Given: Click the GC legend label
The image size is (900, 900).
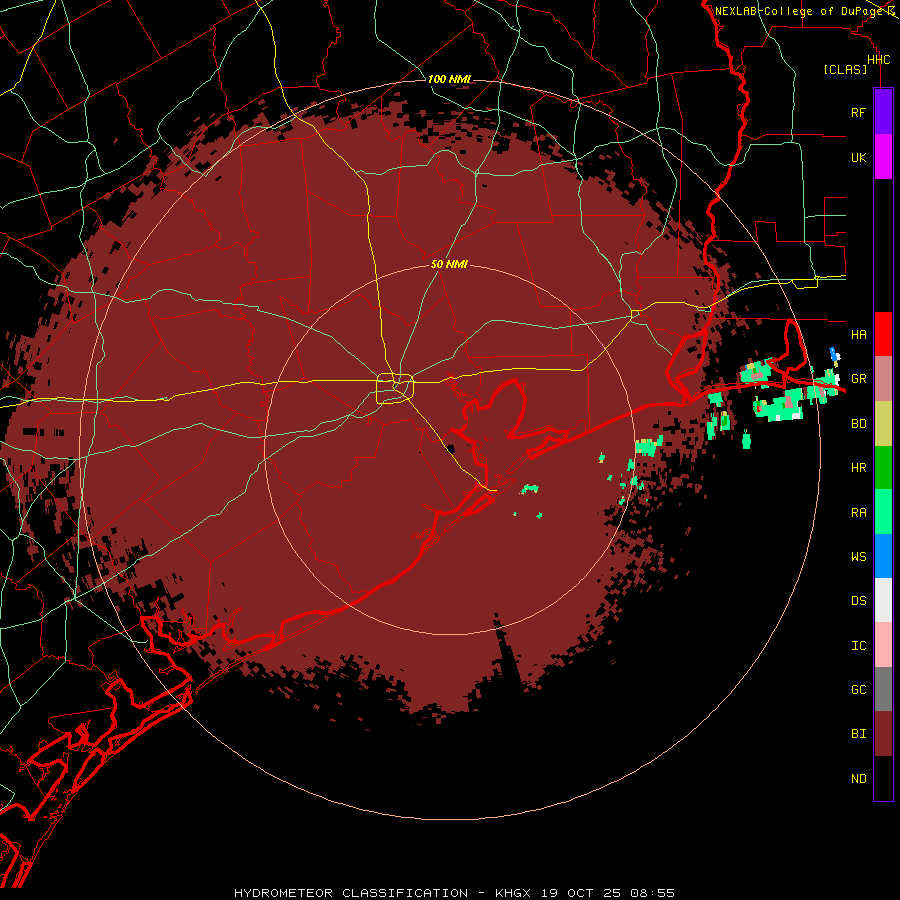Looking at the screenshot, I should point(858,690).
